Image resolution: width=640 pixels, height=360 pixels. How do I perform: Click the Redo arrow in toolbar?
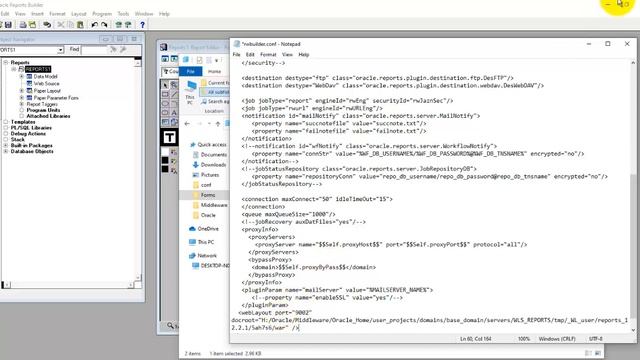click(x=104, y=25)
